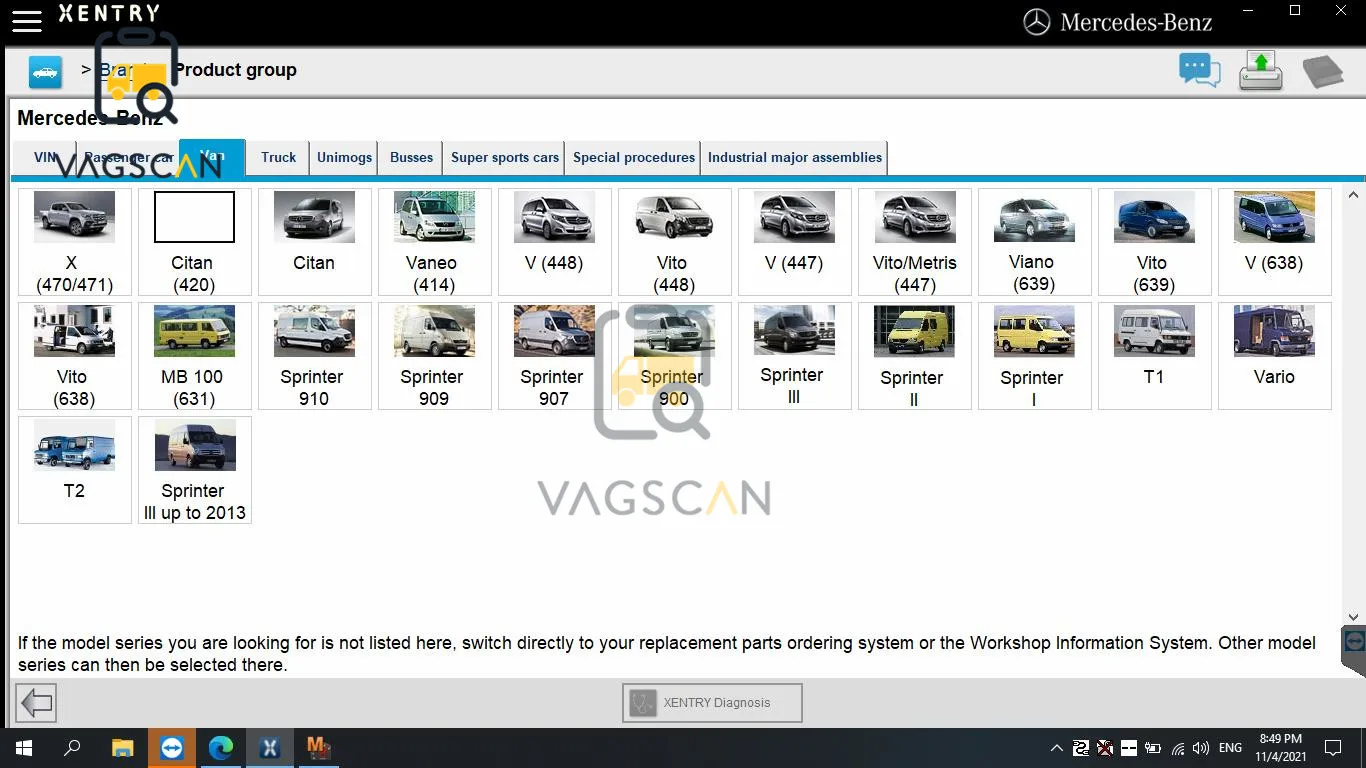
Task: Launch File Explorer from the taskbar
Action: click(122, 748)
